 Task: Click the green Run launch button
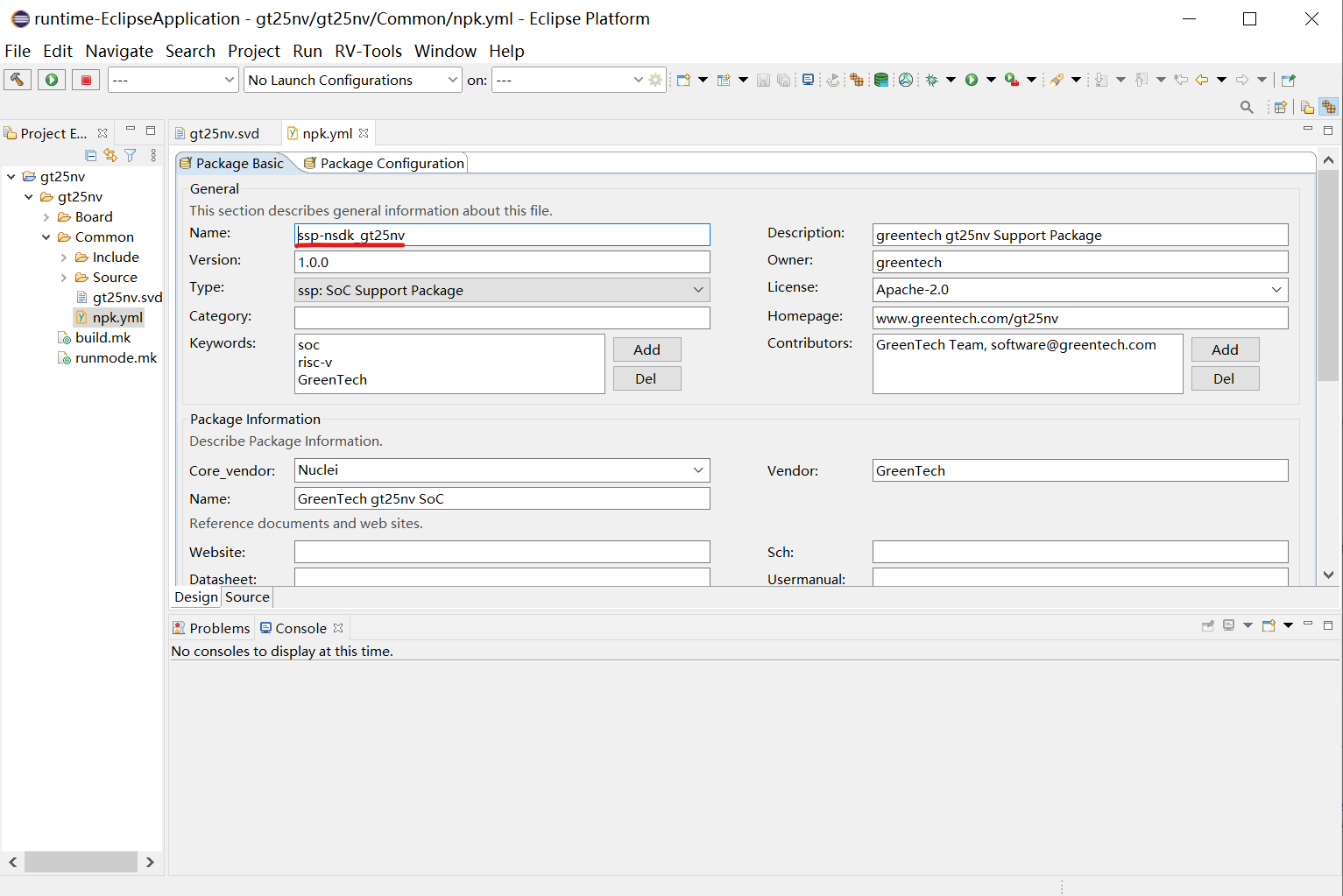pyautogui.click(x=52, y=80)
